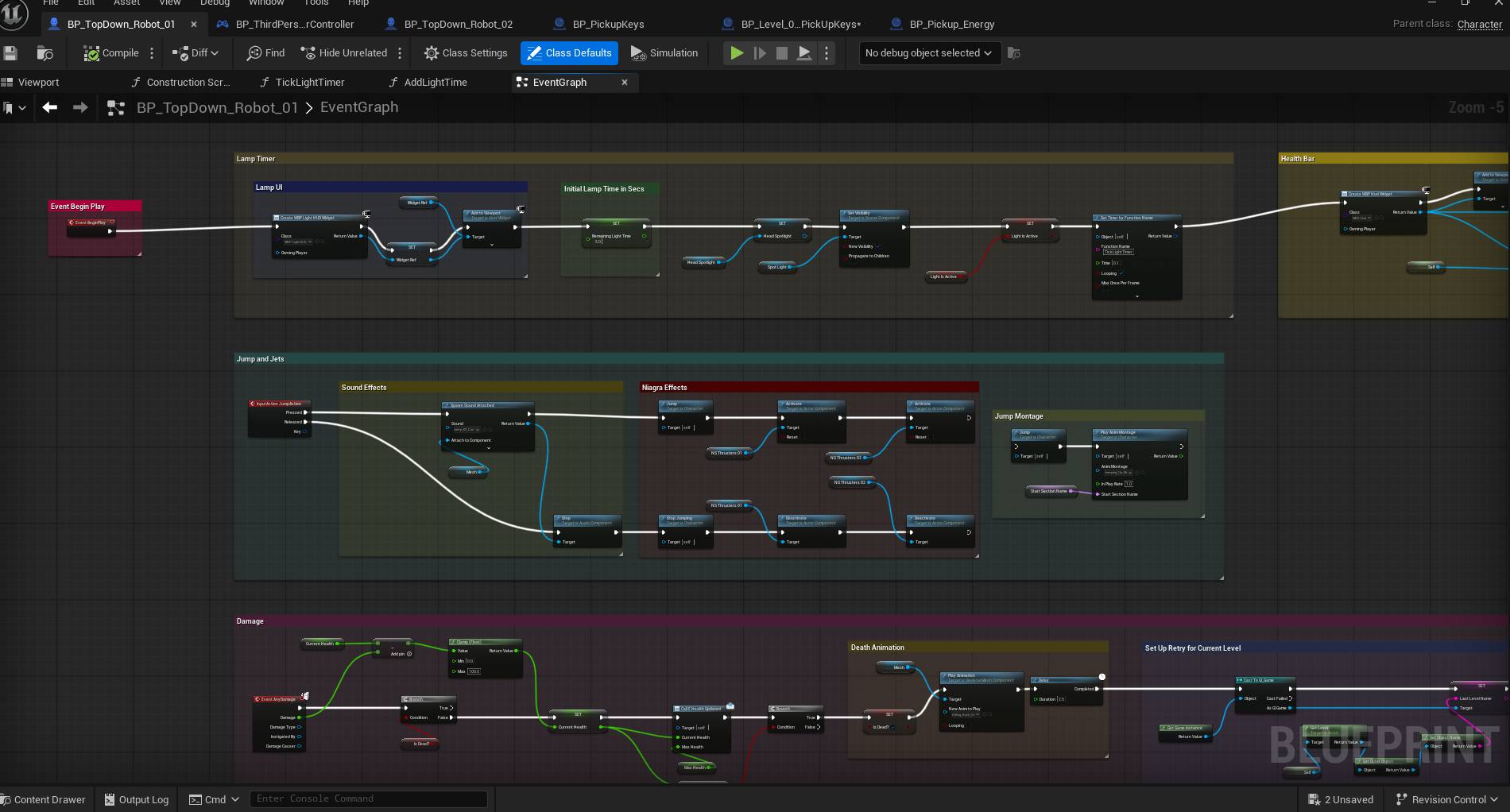
Task: Open Compile options menu
Action: click(152, 53)
